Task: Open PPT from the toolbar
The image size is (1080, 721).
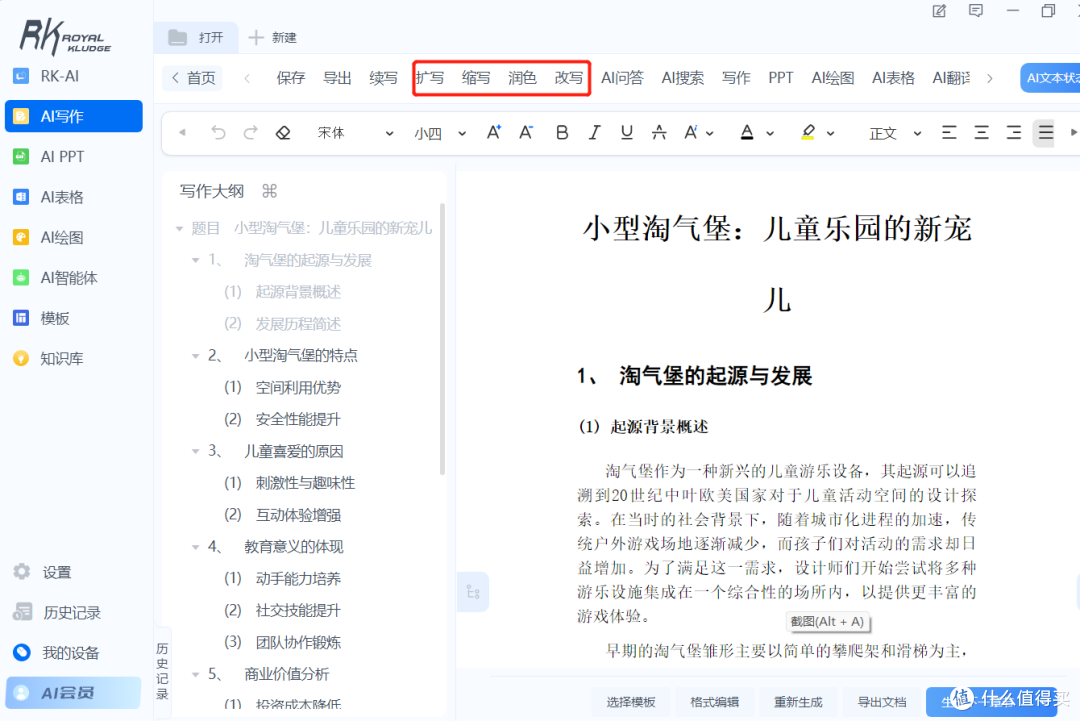Action: click(780, 78)
